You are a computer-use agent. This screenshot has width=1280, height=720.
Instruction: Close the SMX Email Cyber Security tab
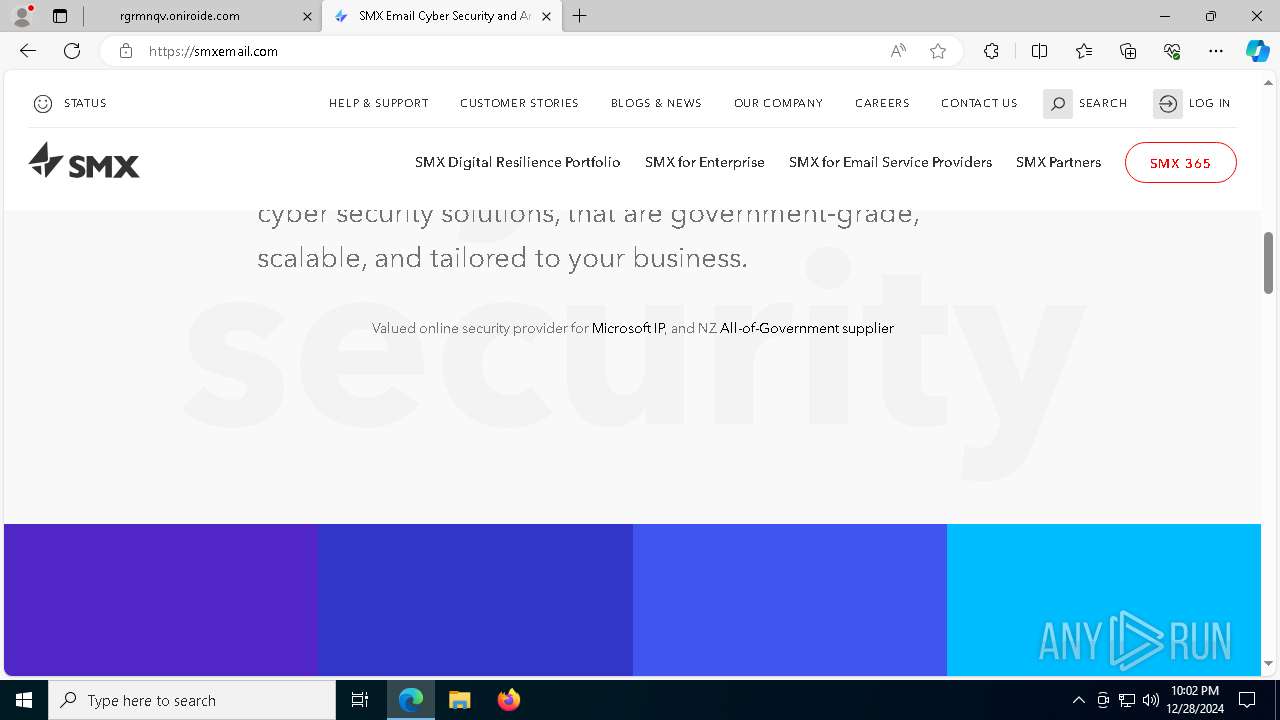click(546, 16)
